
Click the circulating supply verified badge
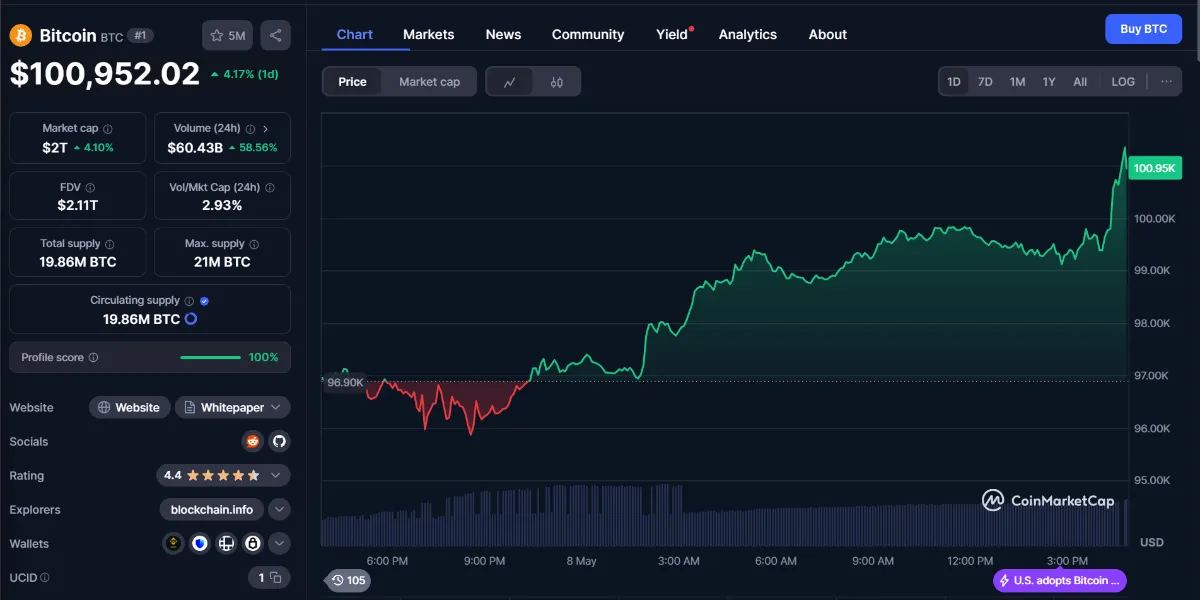click(204, 301)
